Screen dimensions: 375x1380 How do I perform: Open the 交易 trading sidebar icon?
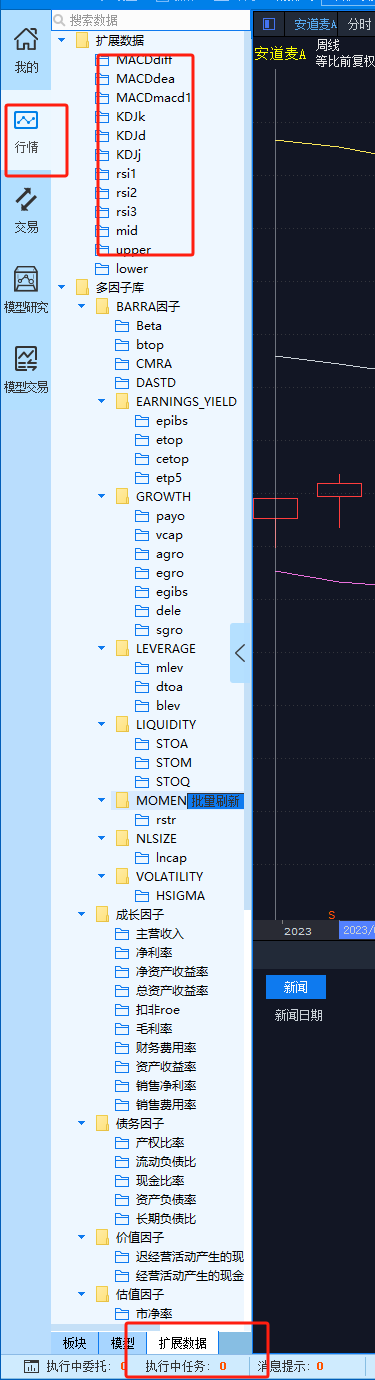26,210
